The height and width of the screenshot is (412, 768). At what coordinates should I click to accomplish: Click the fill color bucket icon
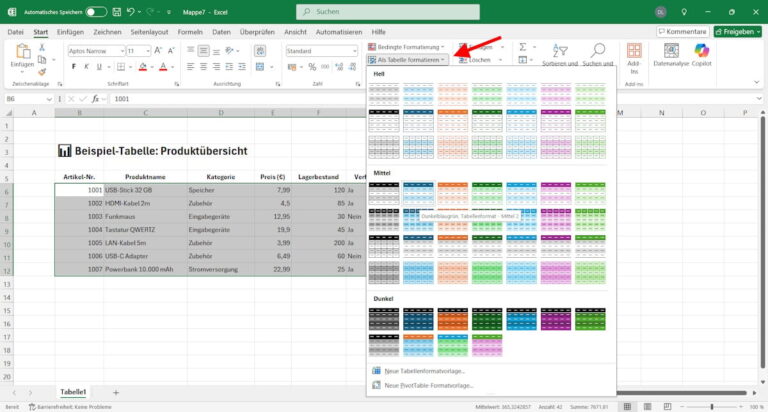143,67
